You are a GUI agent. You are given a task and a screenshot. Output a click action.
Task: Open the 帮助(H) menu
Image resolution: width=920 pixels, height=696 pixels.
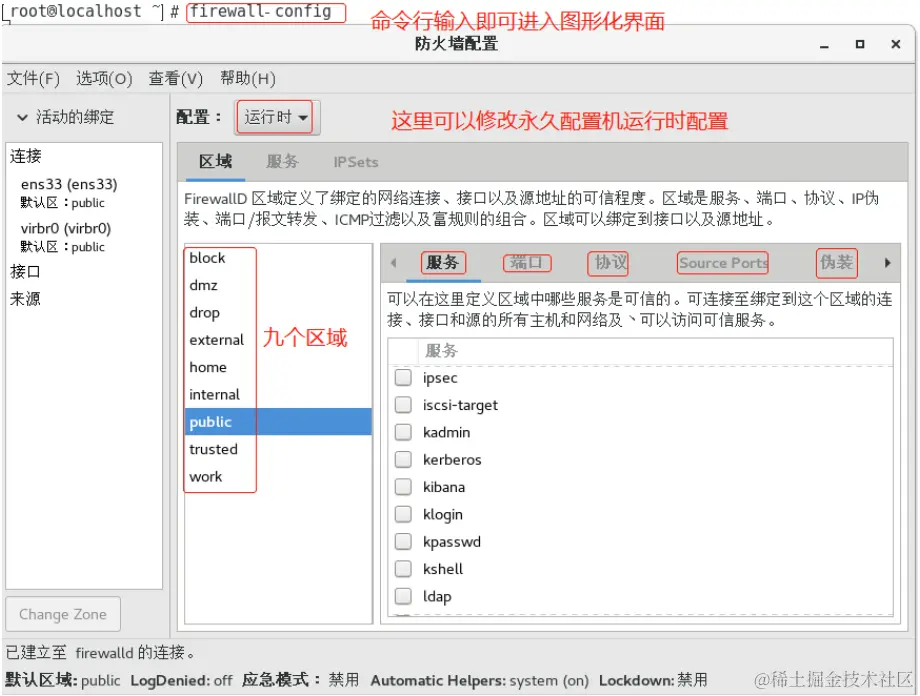point(248,79)
